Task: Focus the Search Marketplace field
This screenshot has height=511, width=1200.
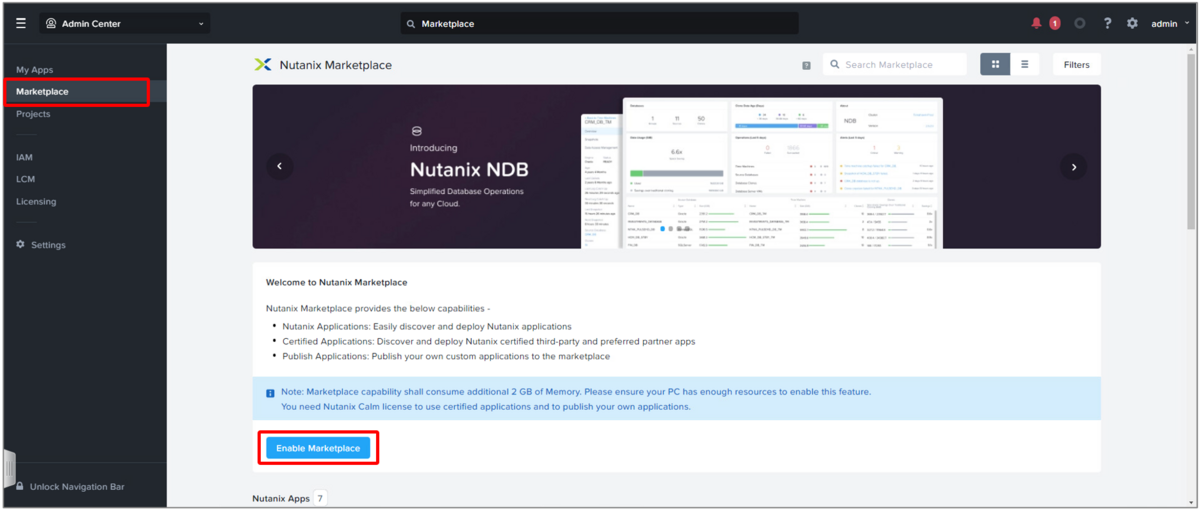Action: pos(895,64)
